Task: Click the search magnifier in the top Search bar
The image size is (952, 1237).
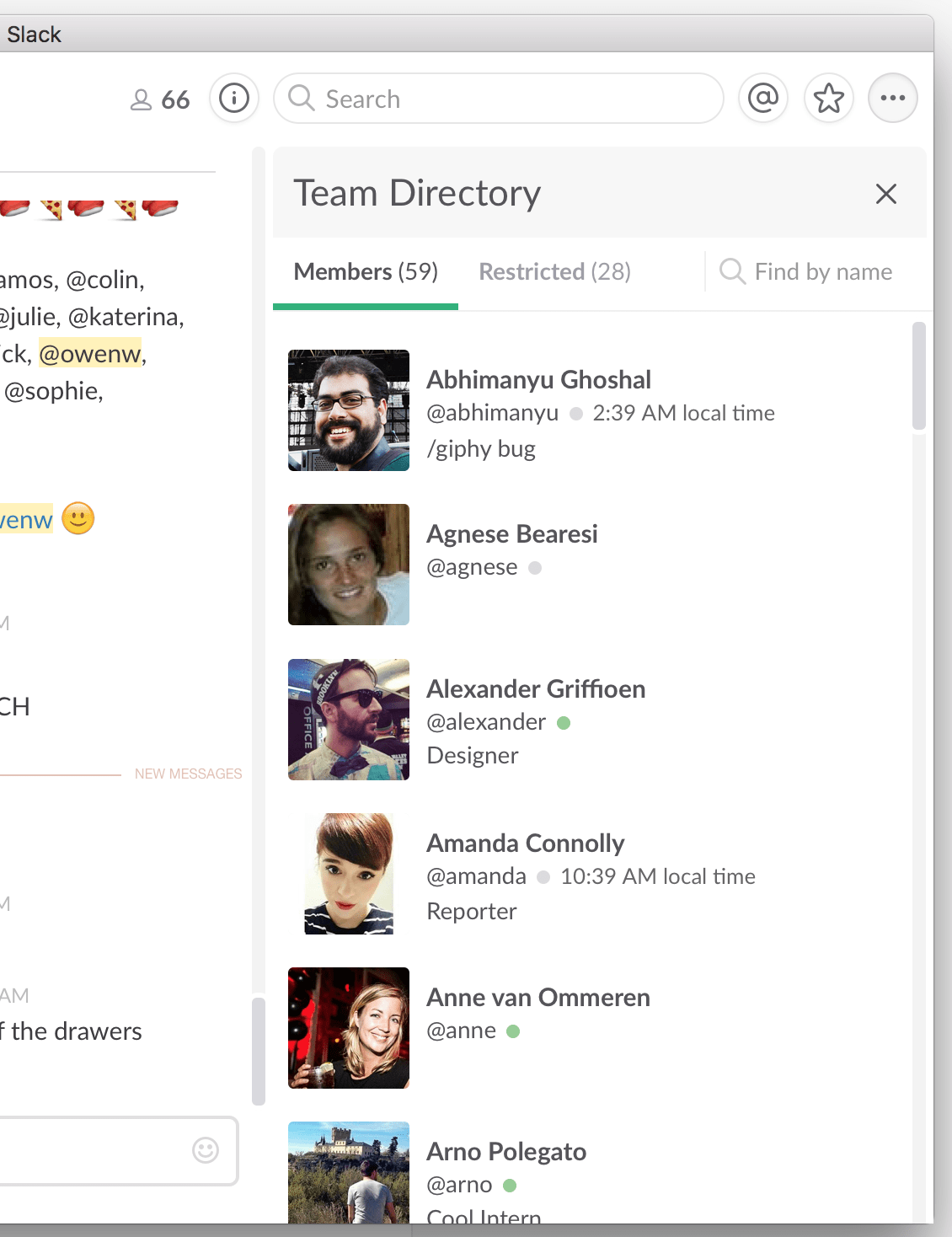Action: 302,99
